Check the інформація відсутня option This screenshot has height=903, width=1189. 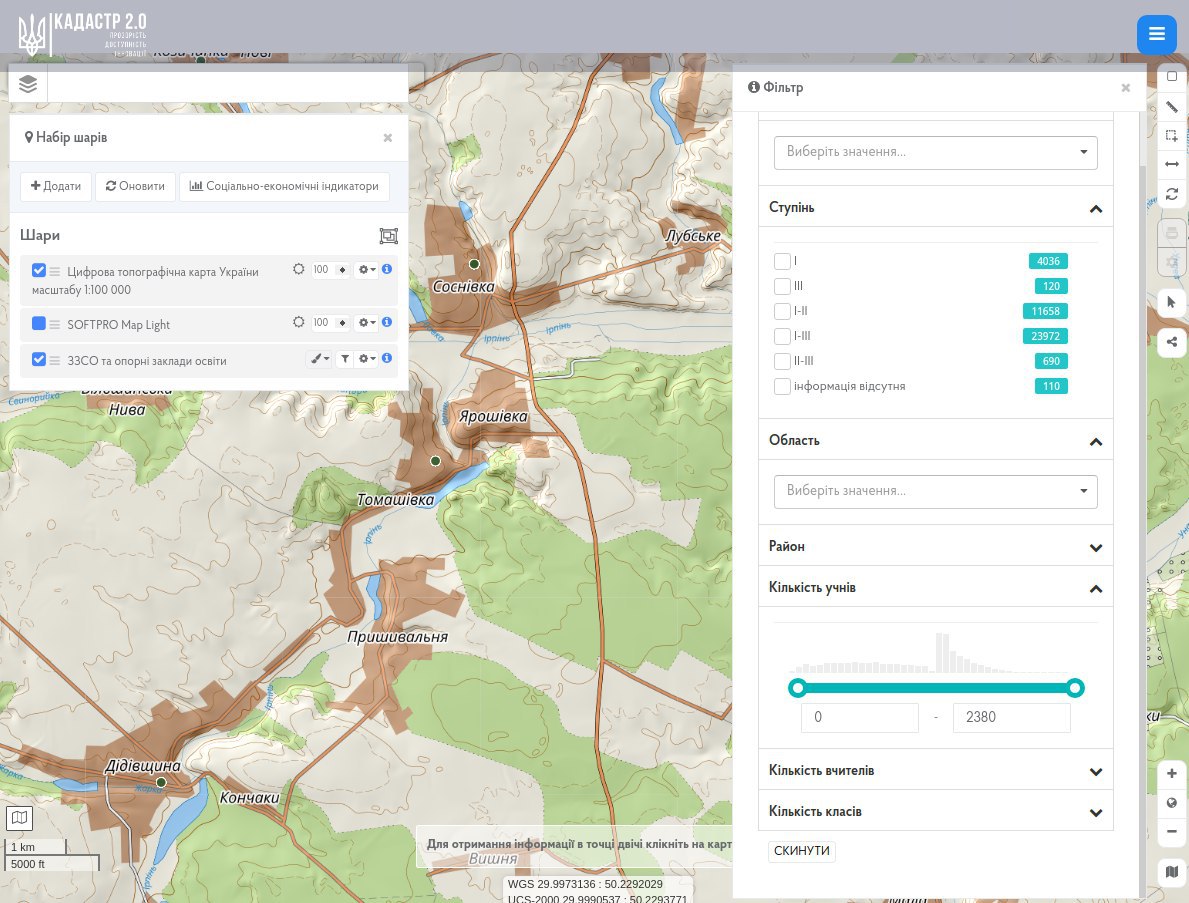tap(782, 386)
